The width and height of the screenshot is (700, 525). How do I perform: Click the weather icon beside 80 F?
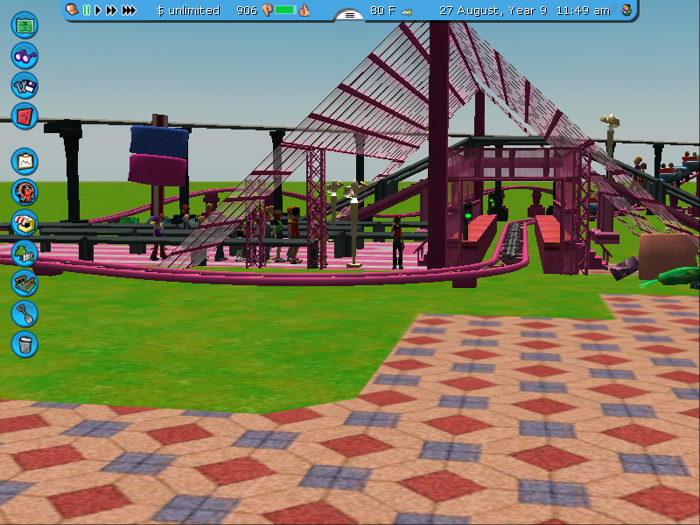(x=407, y=12)
